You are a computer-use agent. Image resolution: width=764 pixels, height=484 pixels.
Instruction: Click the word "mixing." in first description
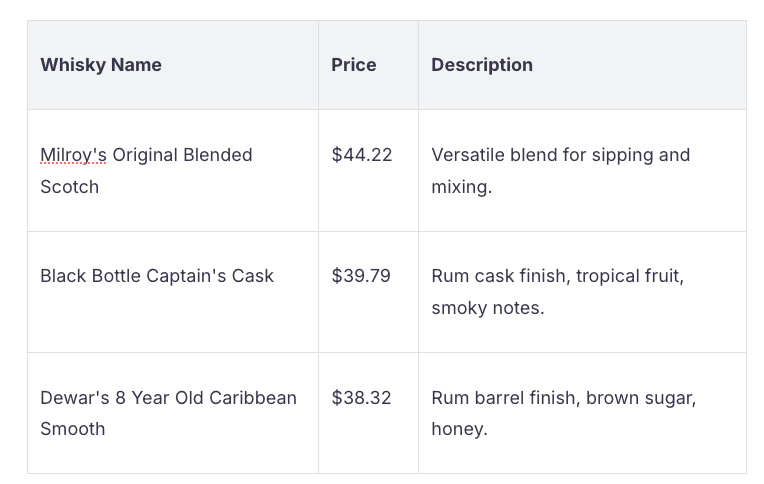pos(462,187)
